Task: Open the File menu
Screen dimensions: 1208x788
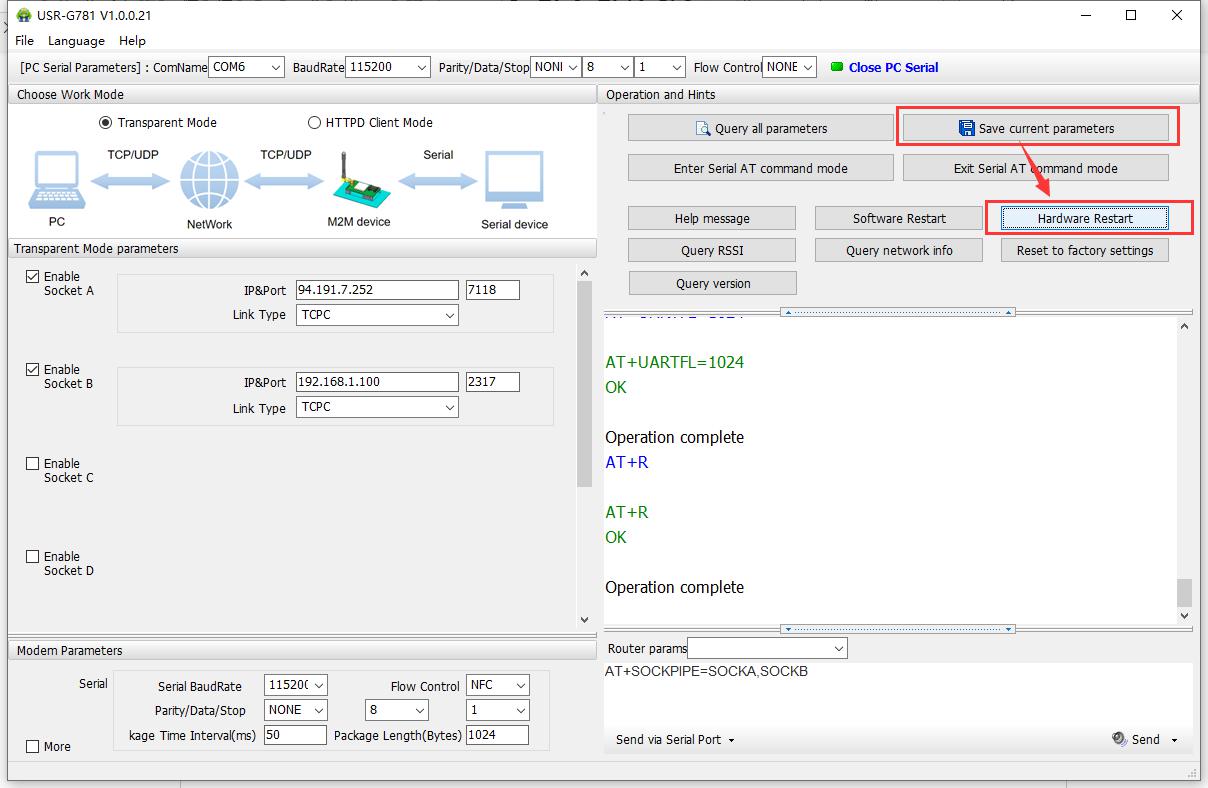Action: click(25, 41)
